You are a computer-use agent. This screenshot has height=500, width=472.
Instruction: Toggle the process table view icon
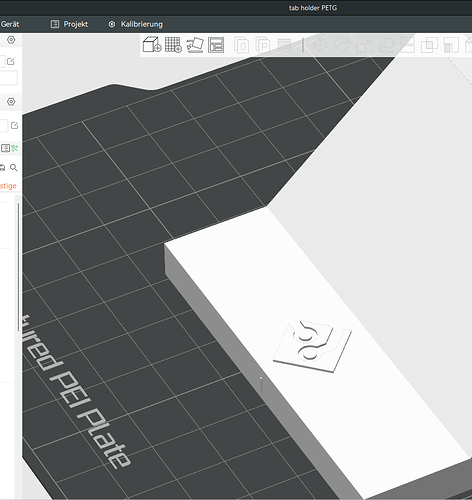(5, 148)
